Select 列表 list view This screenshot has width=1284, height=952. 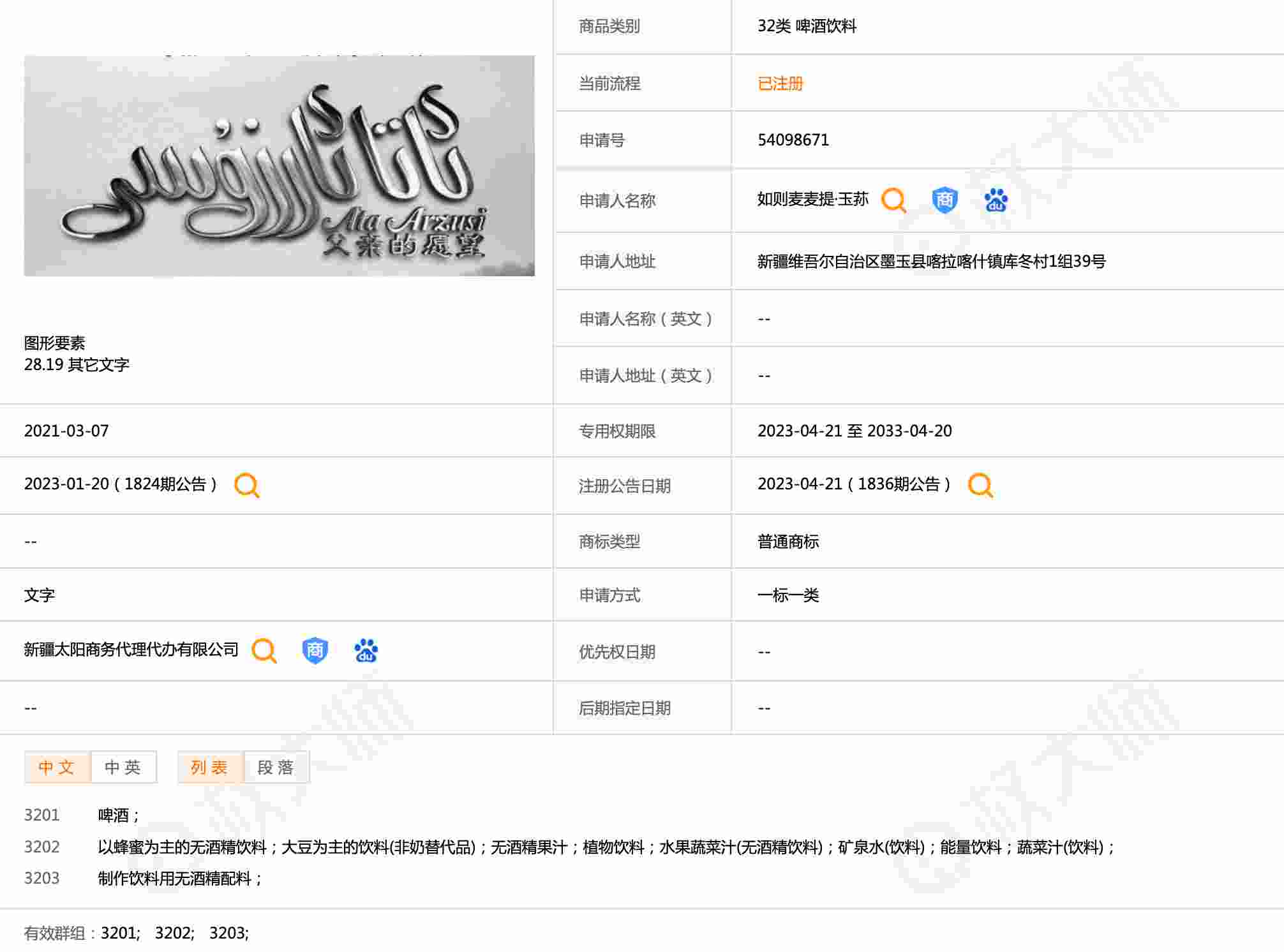pos(210,767)
